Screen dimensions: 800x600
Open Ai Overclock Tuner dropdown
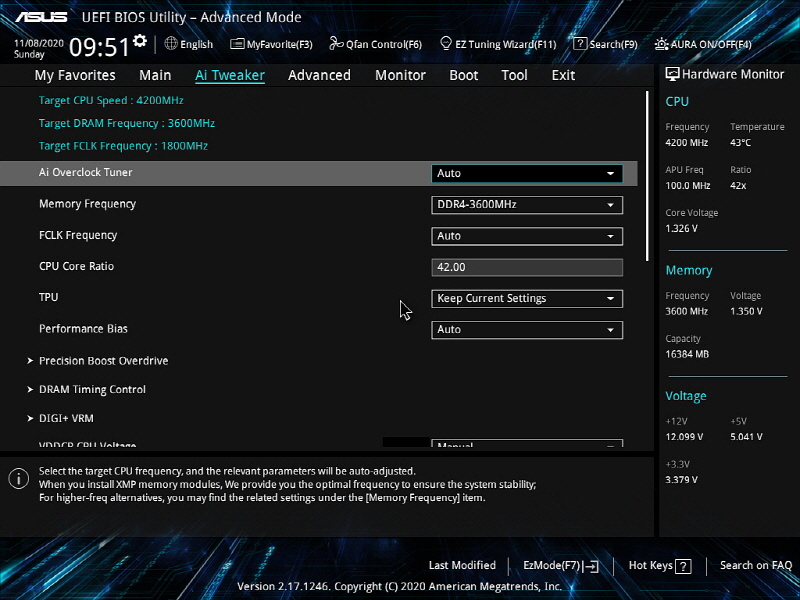tap(527, 173)
